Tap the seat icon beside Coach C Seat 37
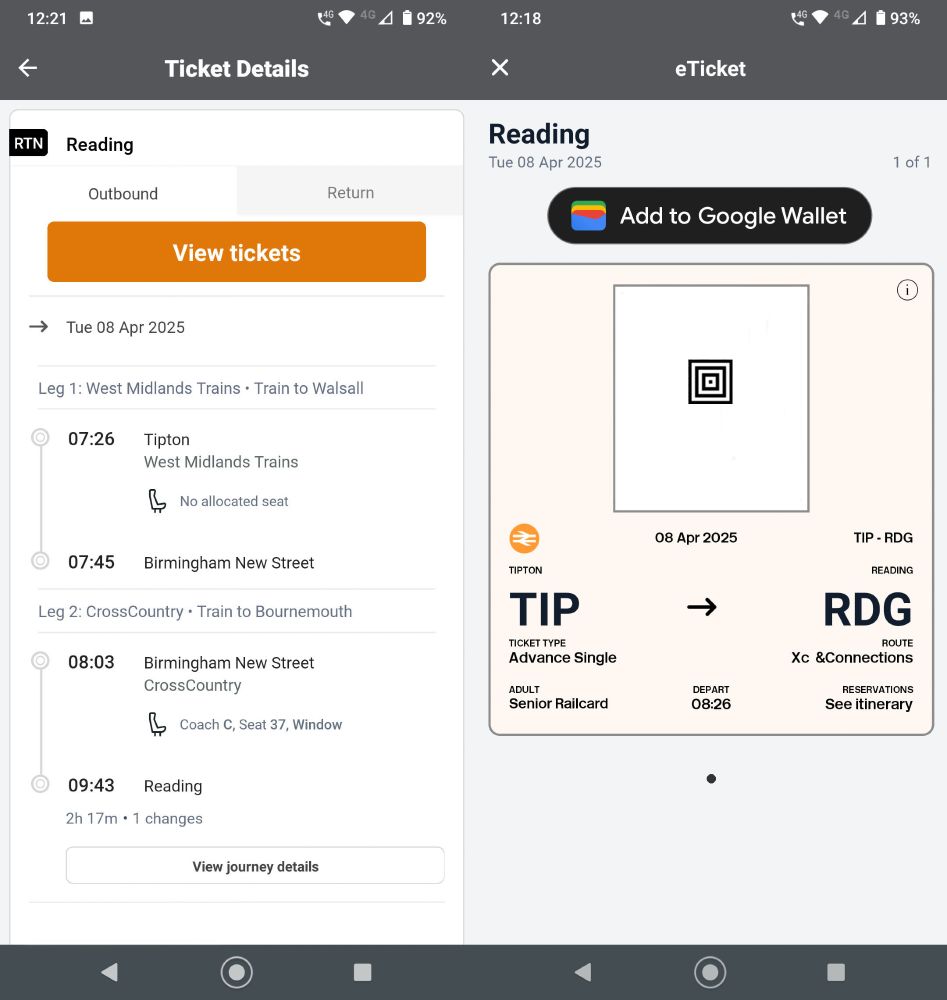Screen dimensions: 947x1000 [157, 722]
